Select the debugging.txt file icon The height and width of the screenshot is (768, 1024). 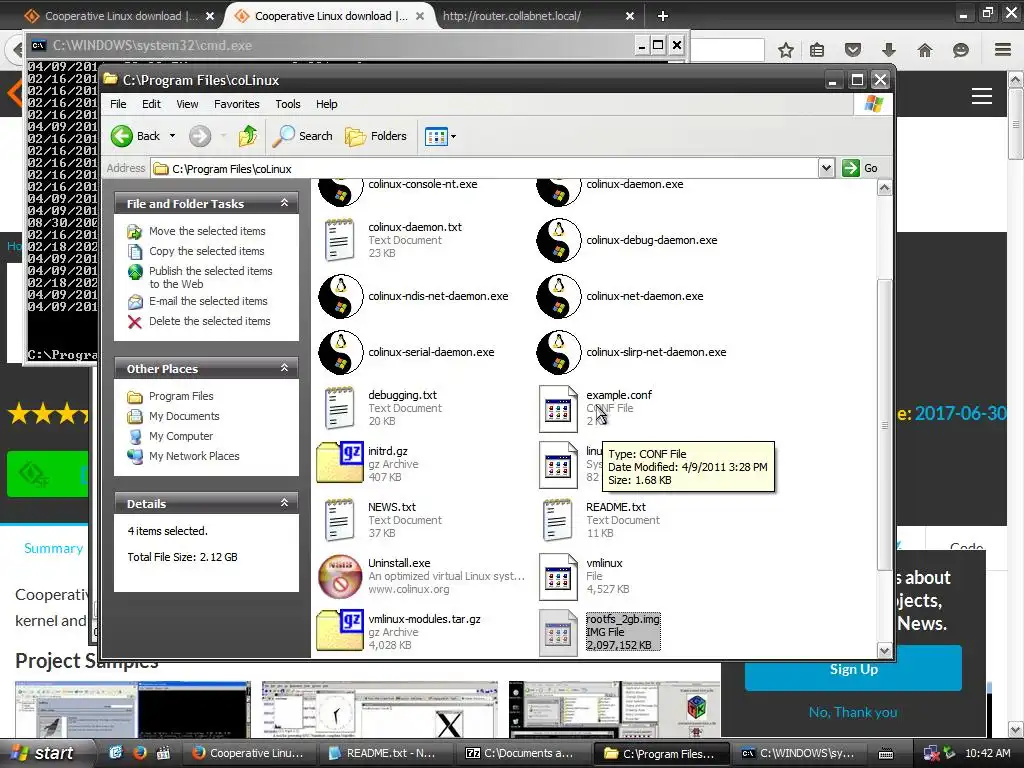tap(340, 408)
